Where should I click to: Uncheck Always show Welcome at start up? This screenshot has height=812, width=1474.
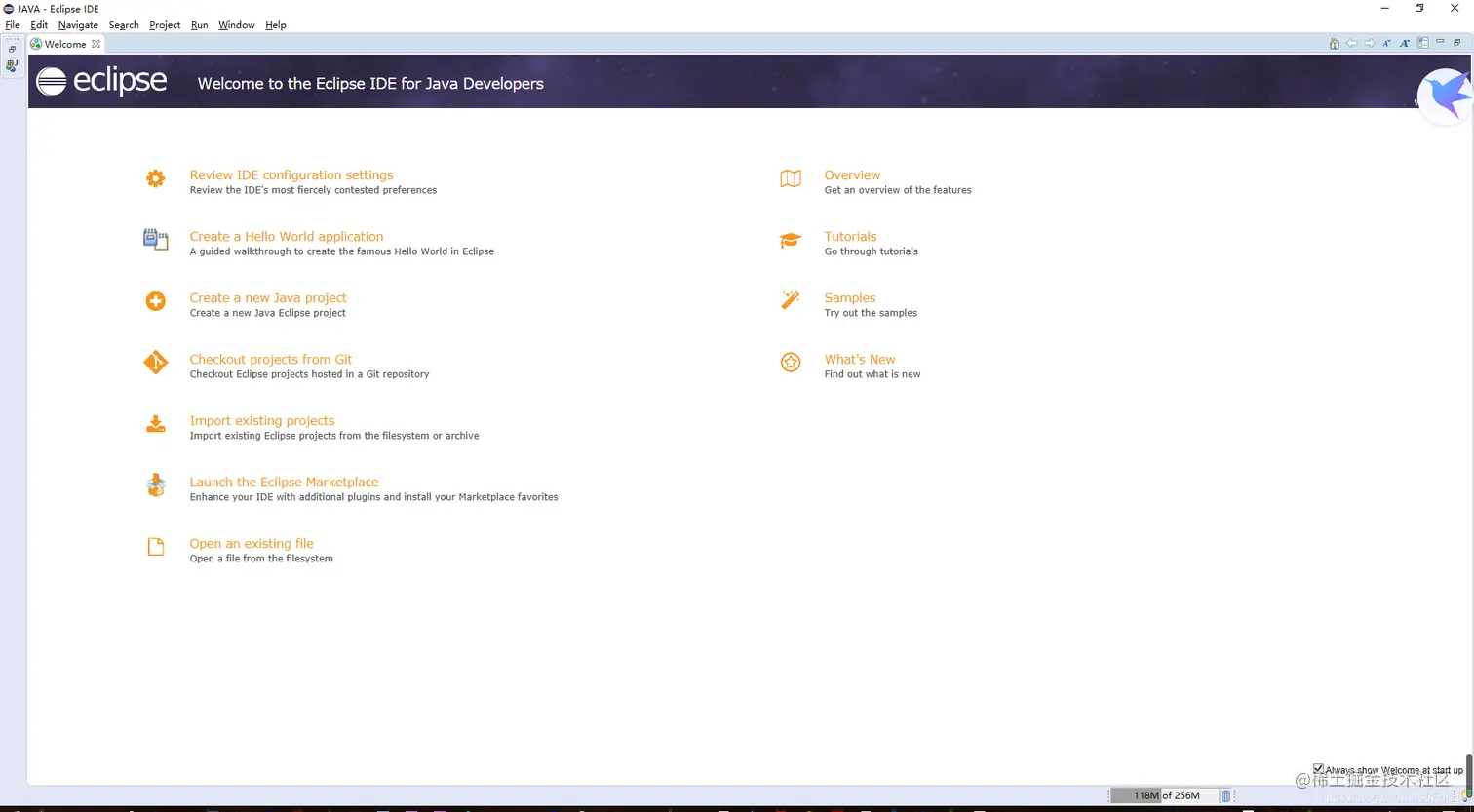coord(1318,769)
